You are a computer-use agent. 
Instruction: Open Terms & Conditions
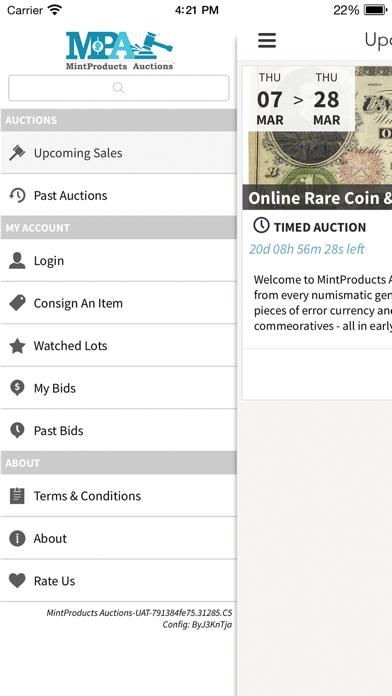119,496
